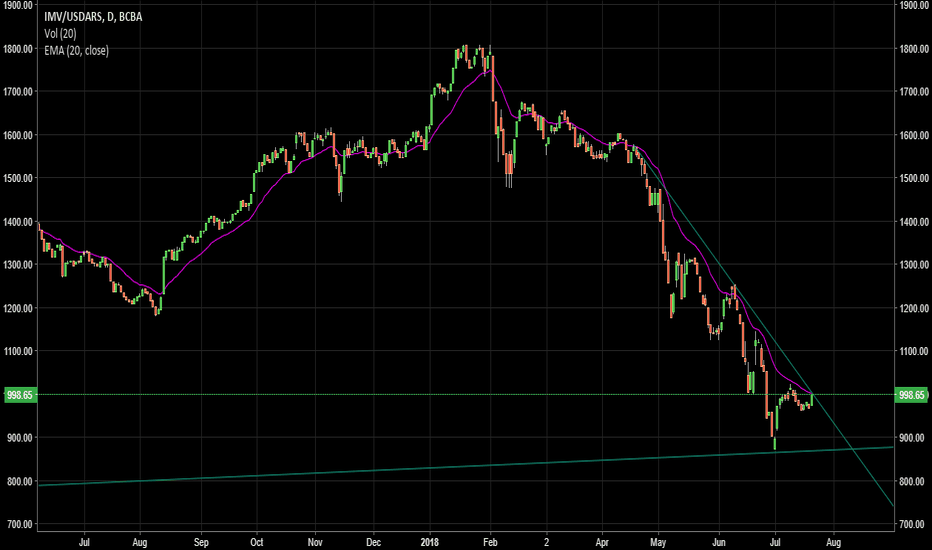Click the green 998.65 price tag on left axis
The height and width of the screenshot is (550, 932).
click(20, 395)
